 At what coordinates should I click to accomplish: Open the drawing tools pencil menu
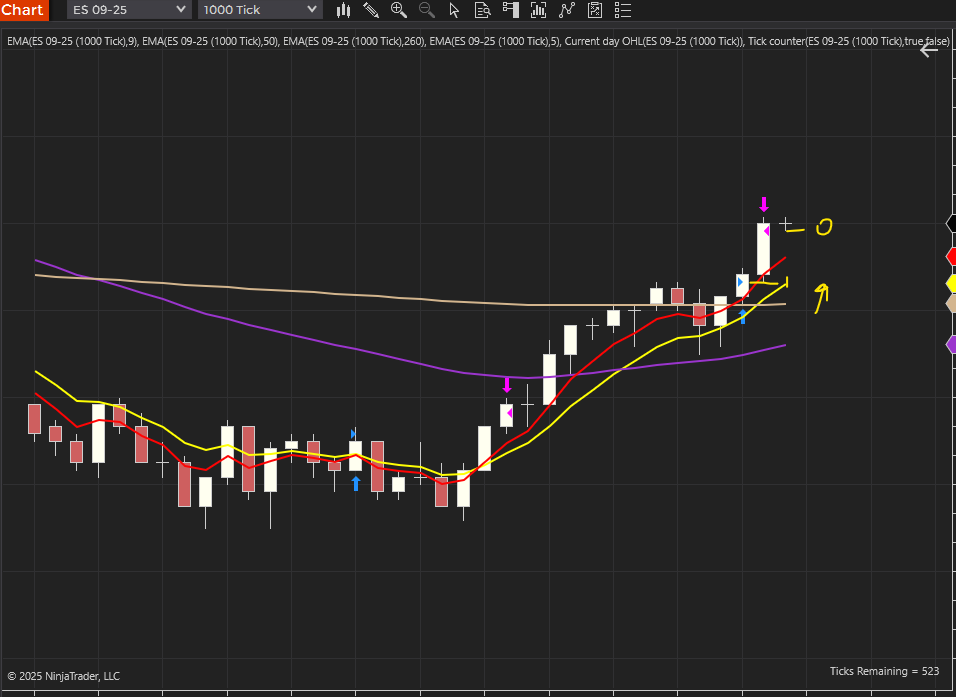point(371,10)
